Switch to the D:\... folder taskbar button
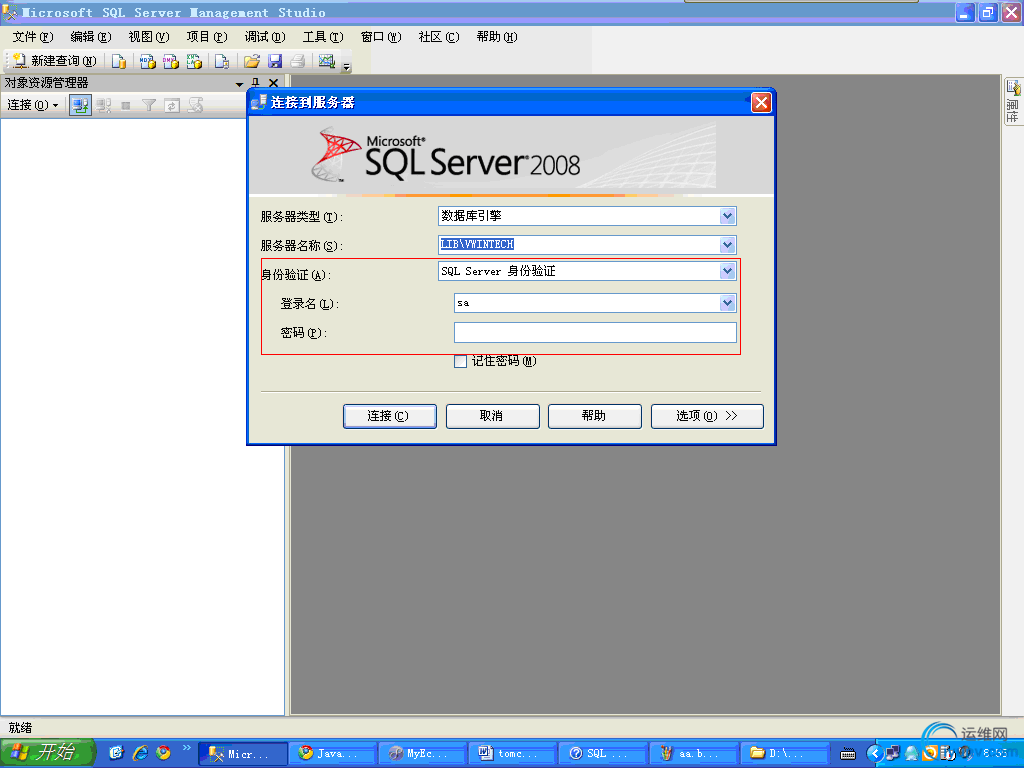 (784, 754)
